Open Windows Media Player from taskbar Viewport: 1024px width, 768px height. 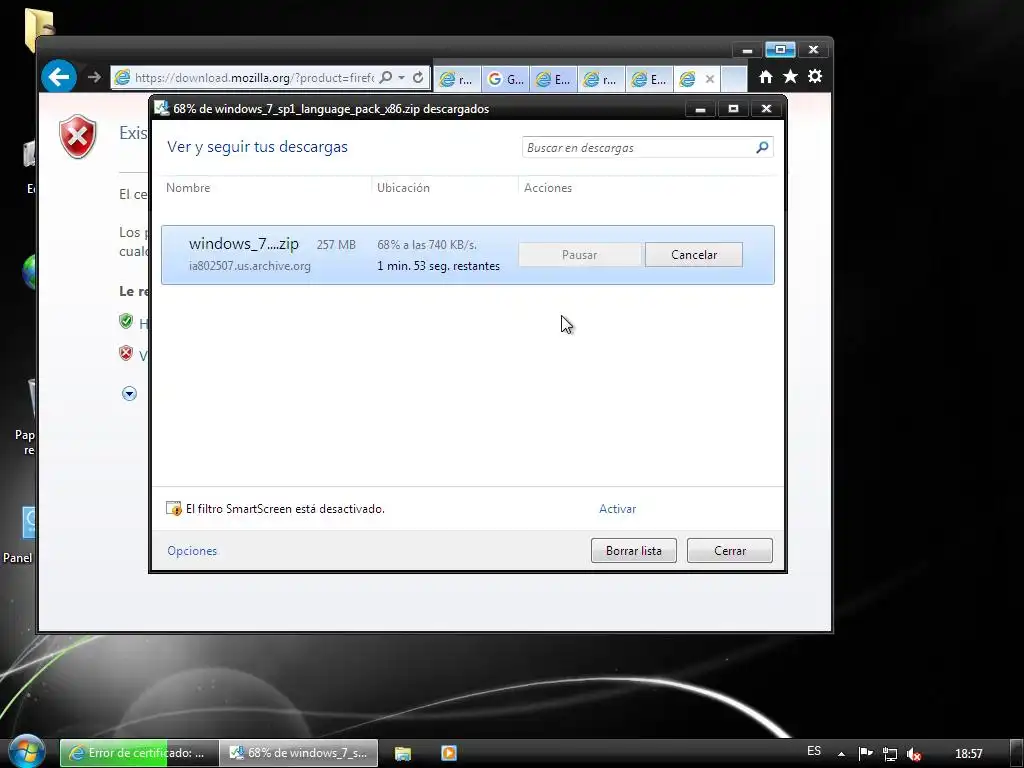[x=449, y=753]
